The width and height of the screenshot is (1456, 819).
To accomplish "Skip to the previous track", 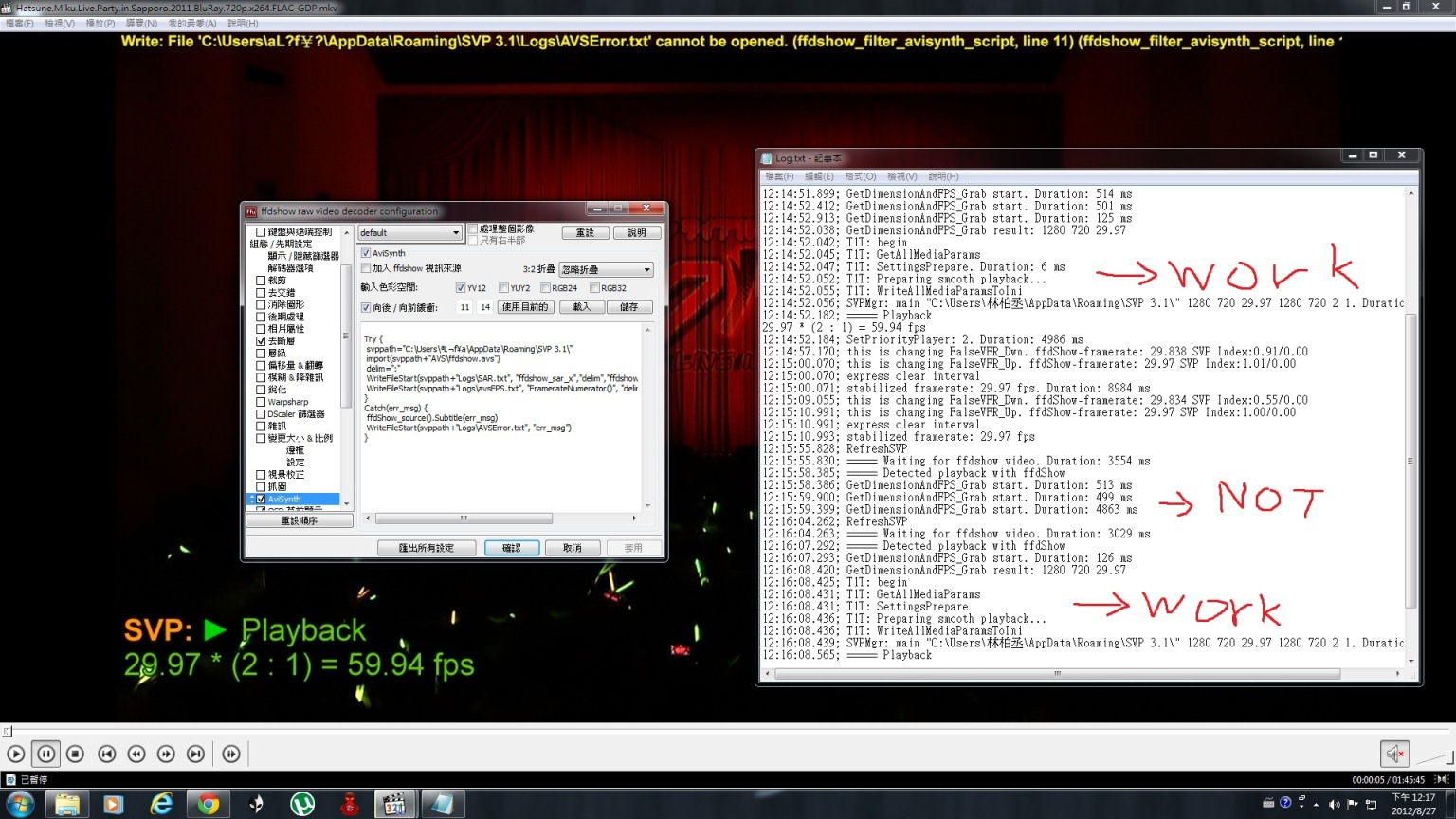I will (x=107, y=754).
